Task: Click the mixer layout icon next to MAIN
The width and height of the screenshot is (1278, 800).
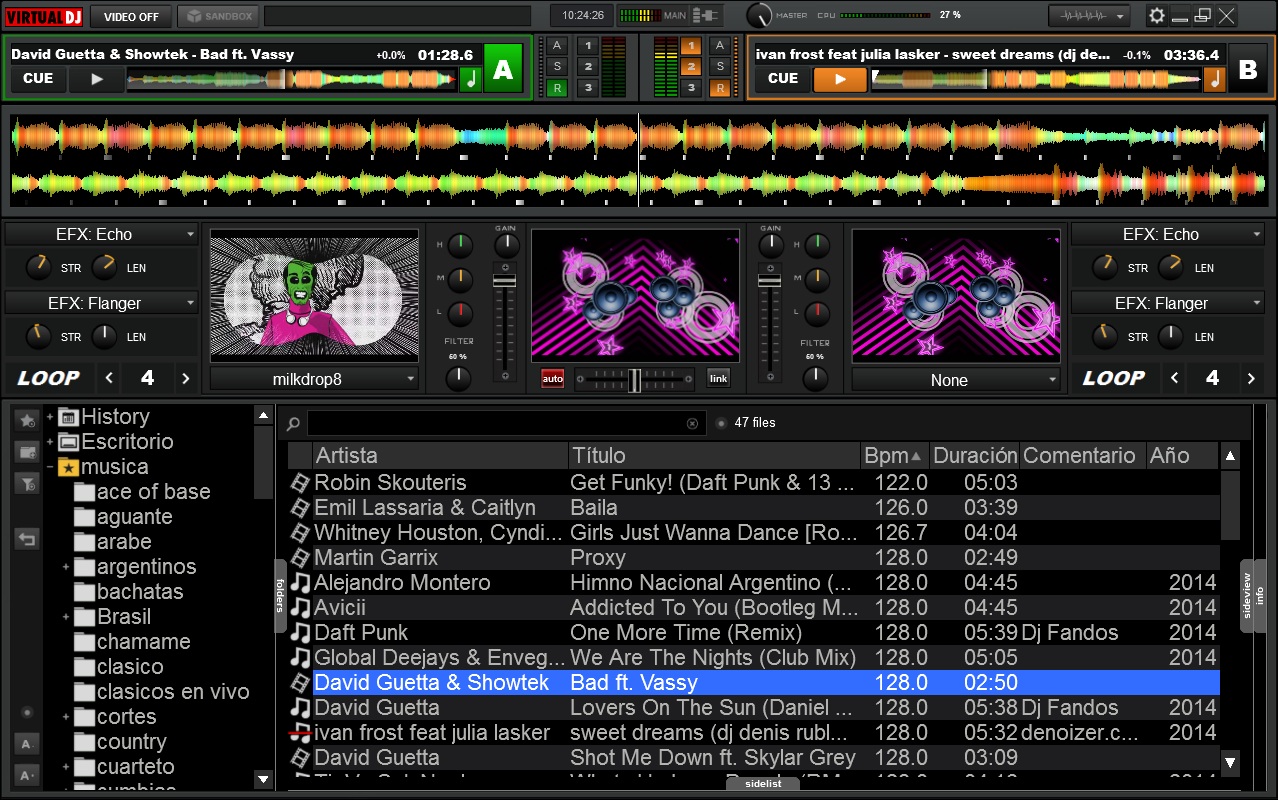Action: pos(707,15)
